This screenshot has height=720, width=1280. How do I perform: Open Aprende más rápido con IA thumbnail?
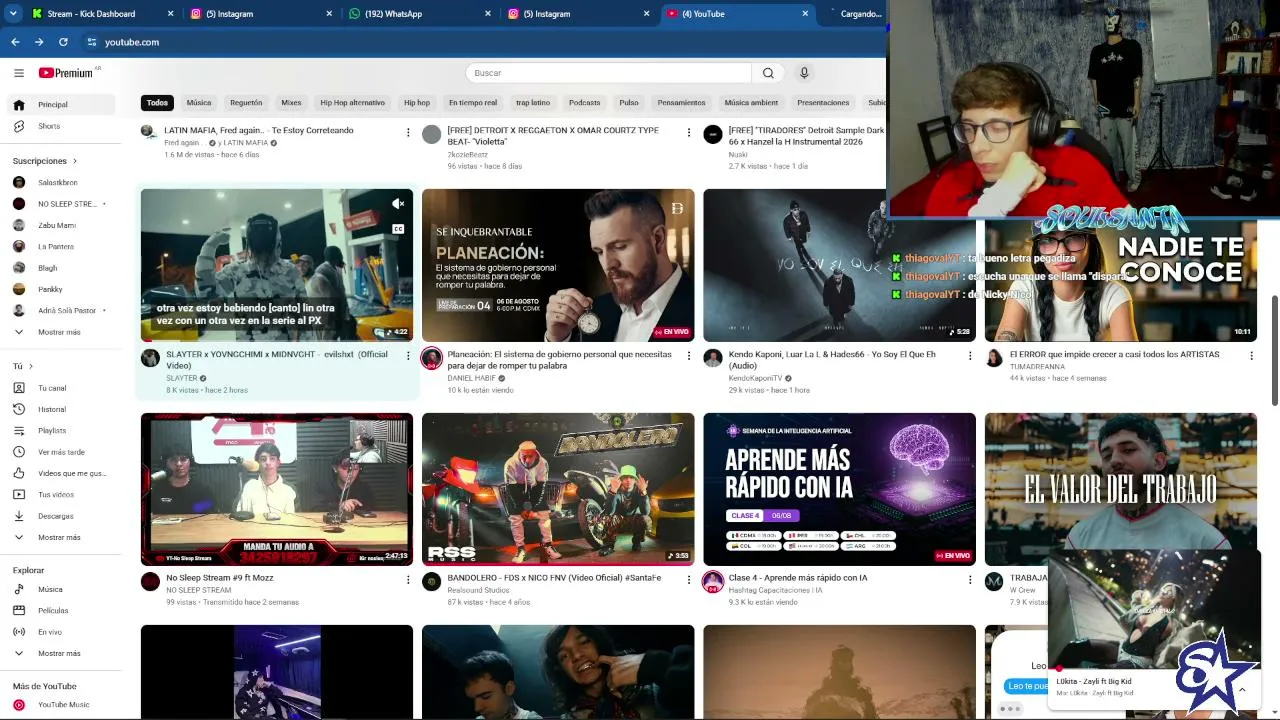839,489
